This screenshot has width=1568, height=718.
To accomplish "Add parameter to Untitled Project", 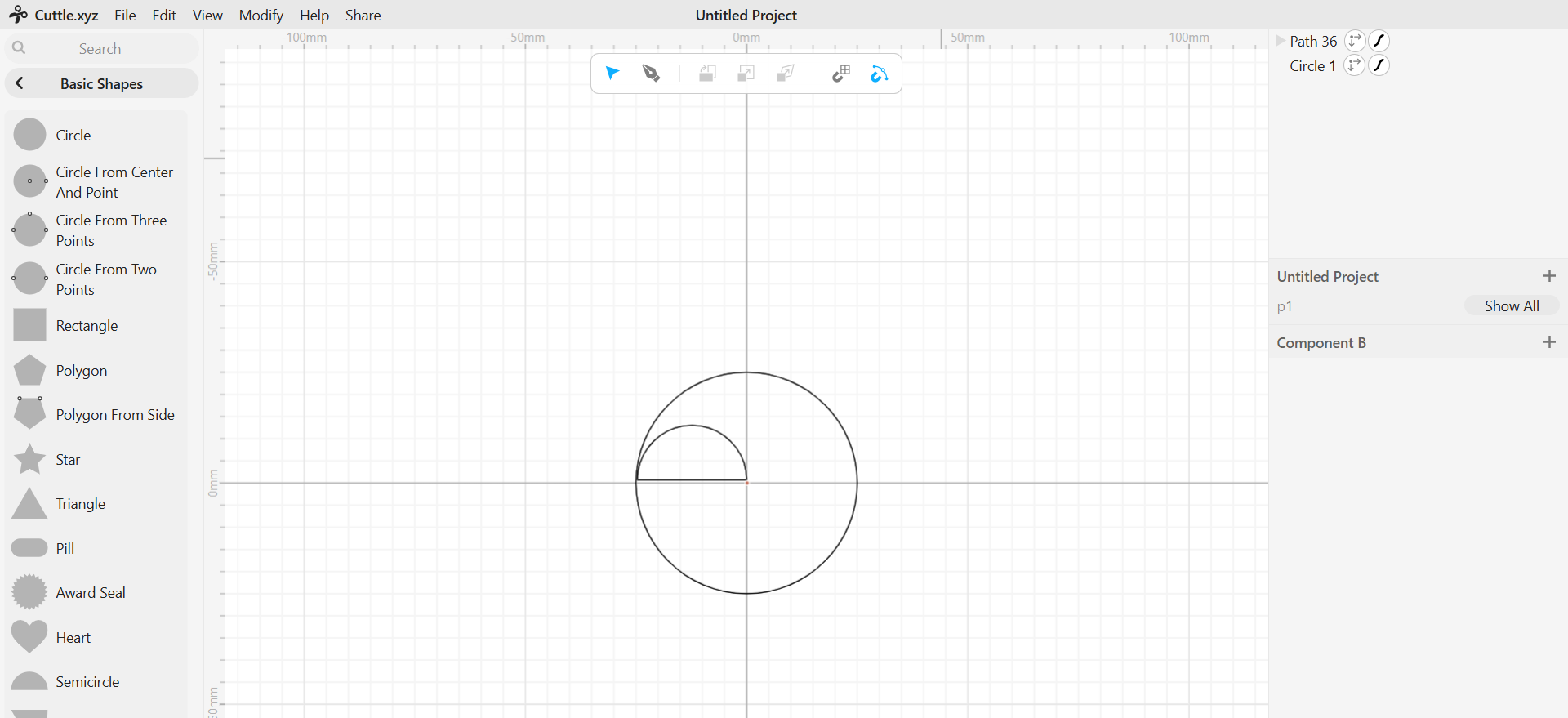I will click(1549, 276).
